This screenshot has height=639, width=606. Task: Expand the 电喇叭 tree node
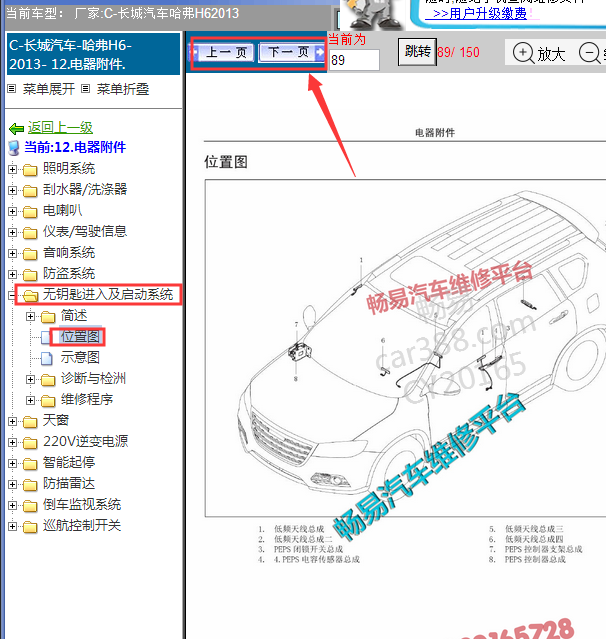click(13, 211)
